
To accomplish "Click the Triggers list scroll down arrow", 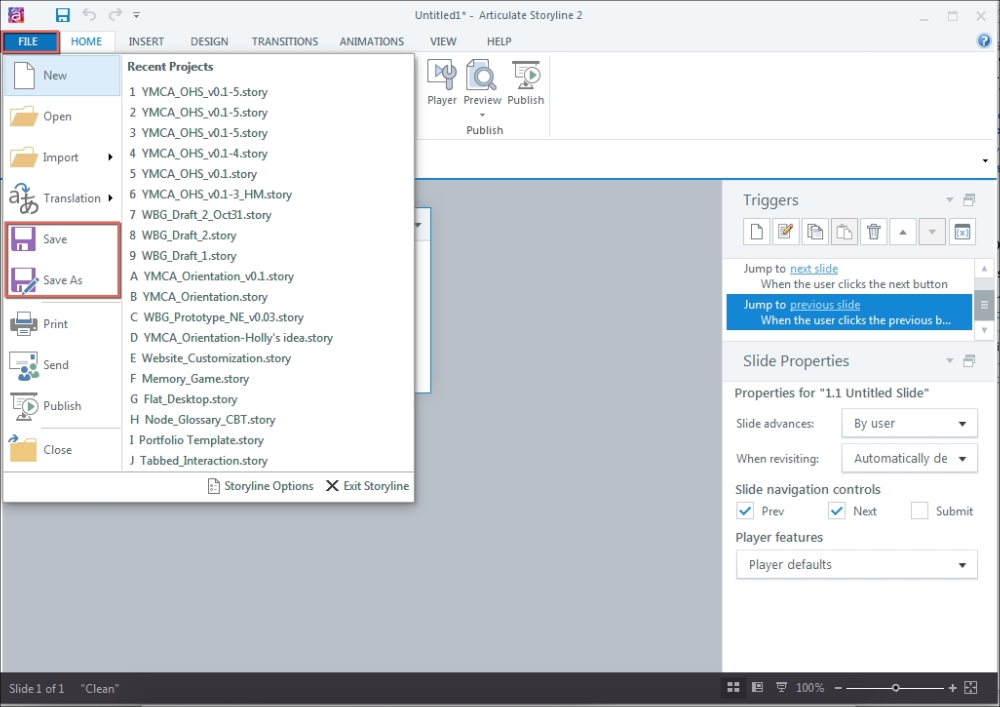I will click(984, 330).
